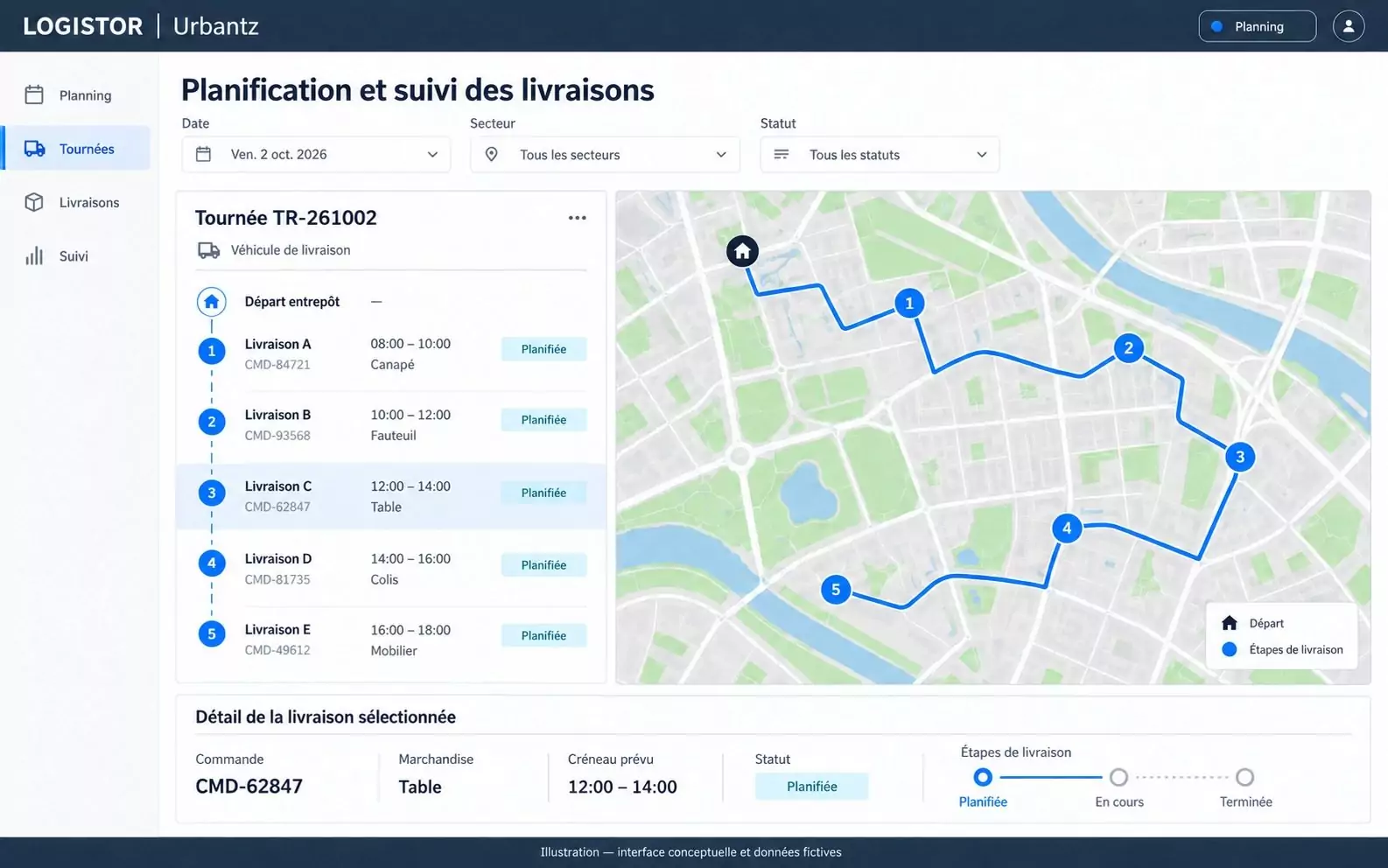1388x868 pixels.
Task: Click the location pin icon in Secteur field
Action: pos(491,154)
